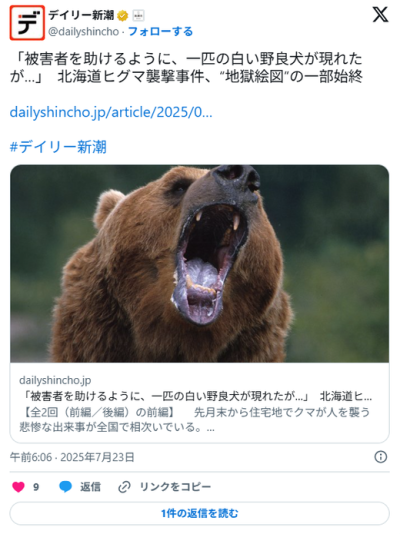The image size is (400, 534).
Task: Click the gold verified badge
Action: pos(123,16)
